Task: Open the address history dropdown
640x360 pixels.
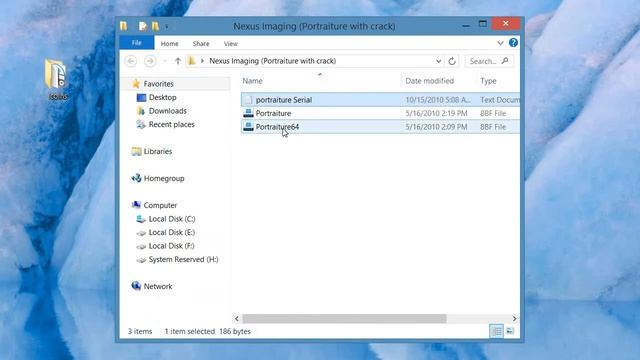Action: point(438,61)
